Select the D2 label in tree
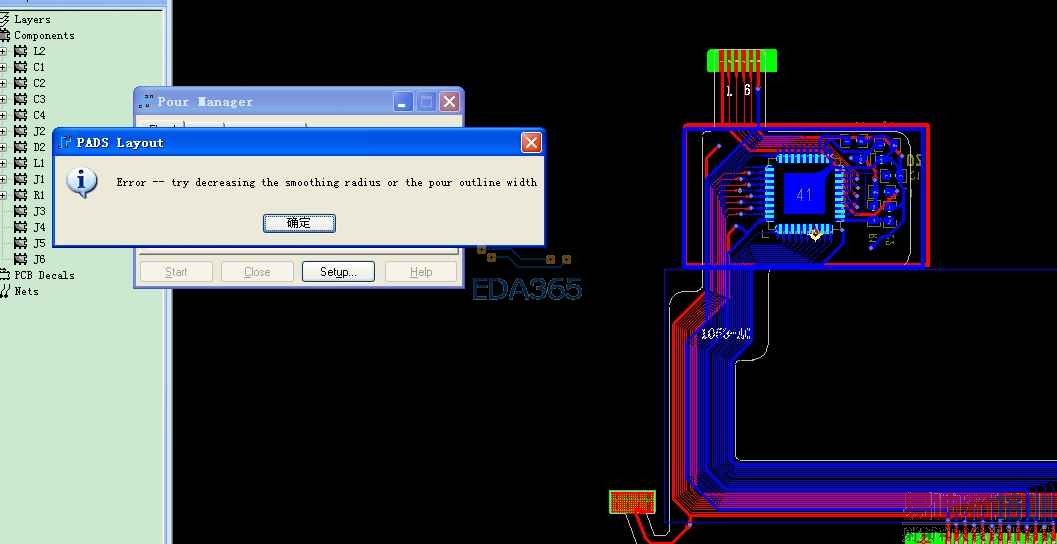1057x544 pixels. pos(39,147)
